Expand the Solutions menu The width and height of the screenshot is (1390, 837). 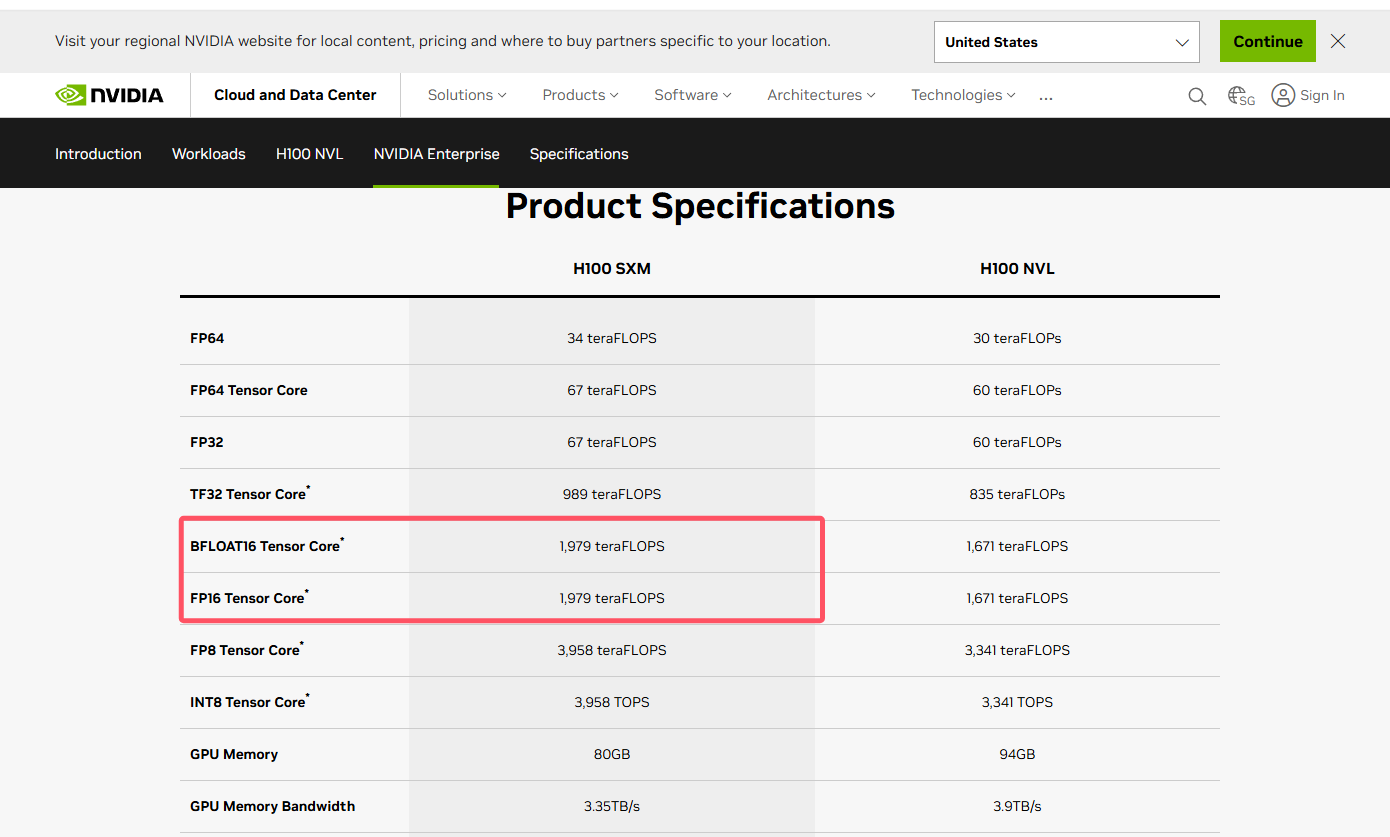467,95
